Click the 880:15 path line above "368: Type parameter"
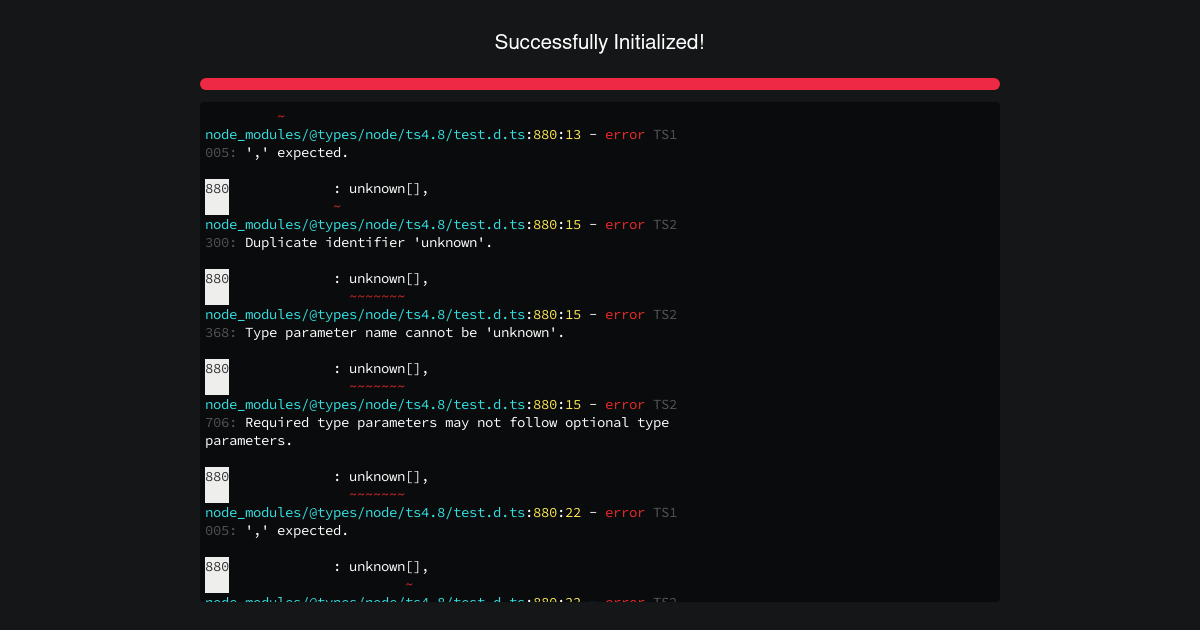Image resolution: width=1200 pixels, height=630 pixels. (x=441, y=314)
